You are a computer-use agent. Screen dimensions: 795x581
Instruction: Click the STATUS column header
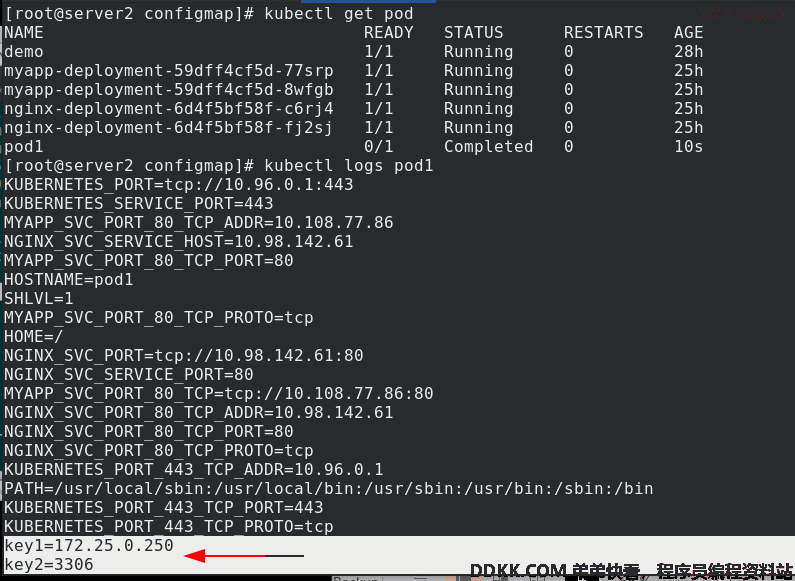click(474, 32)
